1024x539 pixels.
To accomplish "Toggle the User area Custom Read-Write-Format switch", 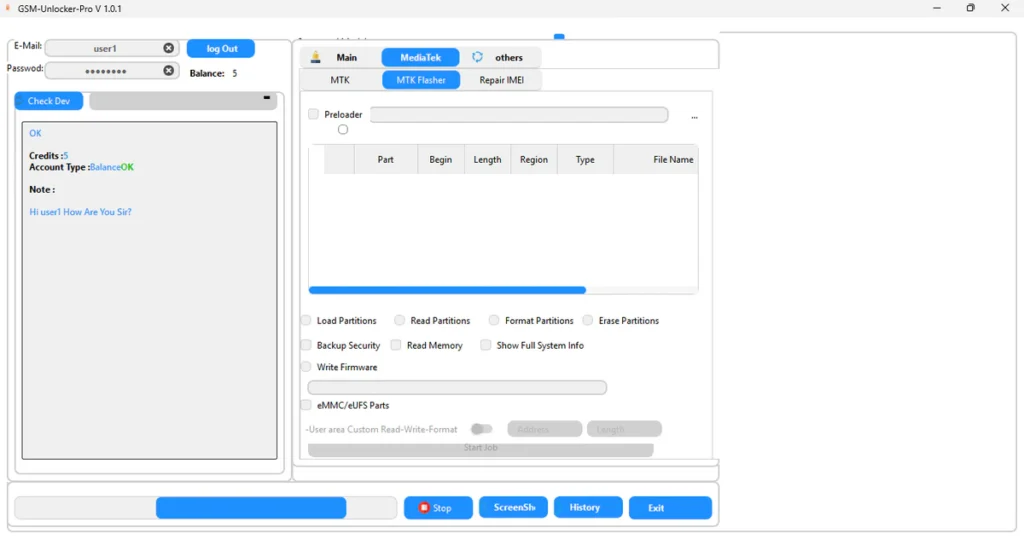I will pos(481,429).
